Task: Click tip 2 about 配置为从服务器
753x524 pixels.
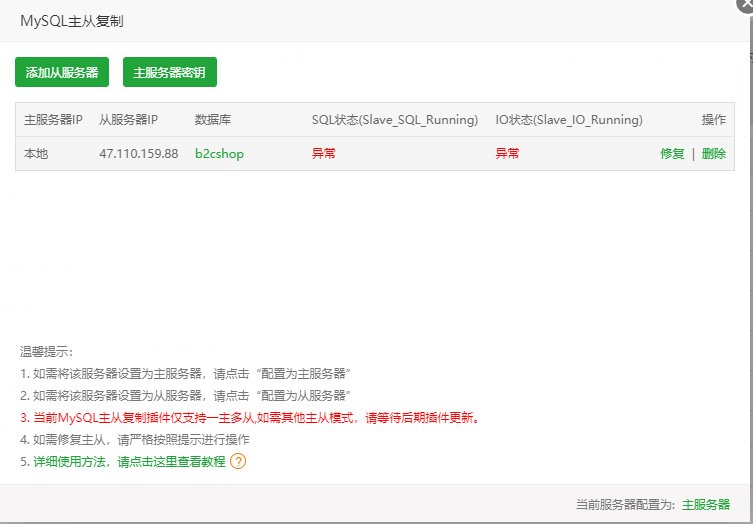Action: (185, 396)
